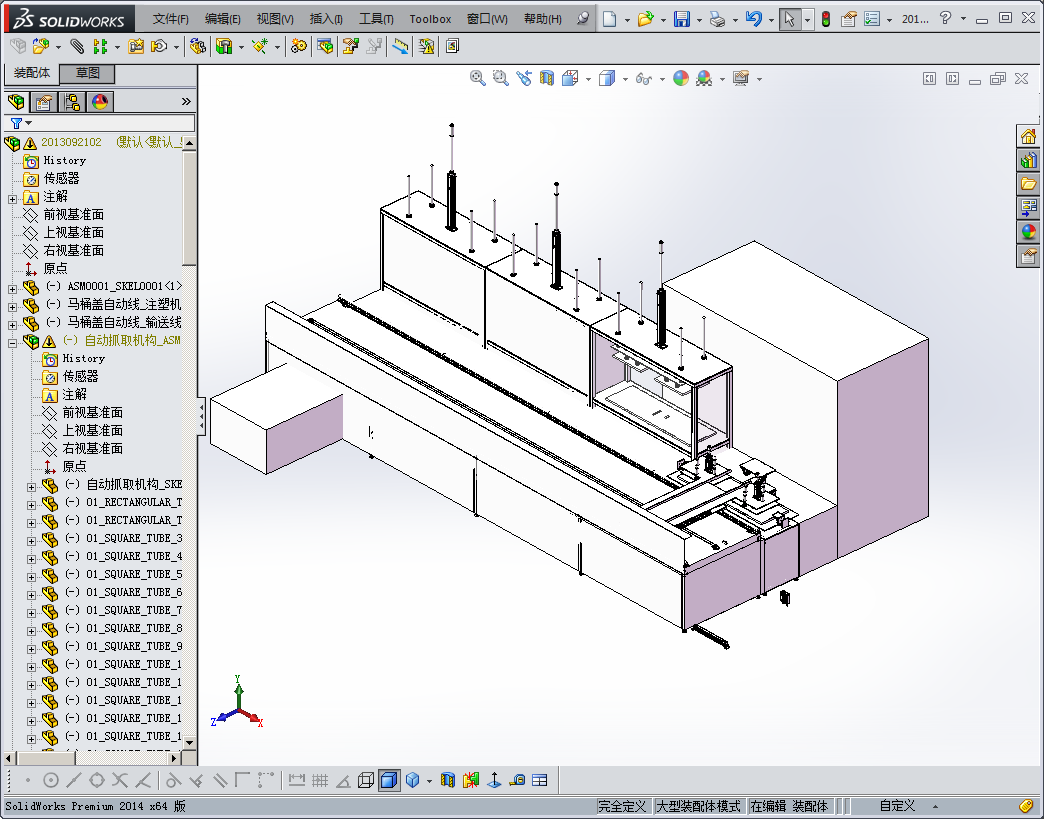Select 前视基准面 in the feature tree
The width and height of the screenshot is (1044, 819).
[x=72, y=215]
